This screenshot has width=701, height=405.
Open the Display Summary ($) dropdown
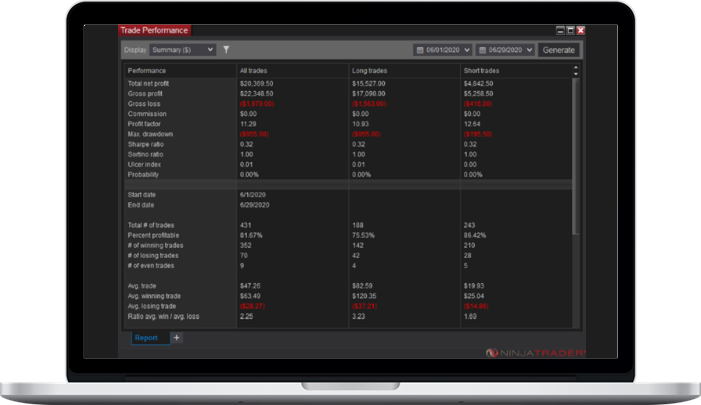182,49
